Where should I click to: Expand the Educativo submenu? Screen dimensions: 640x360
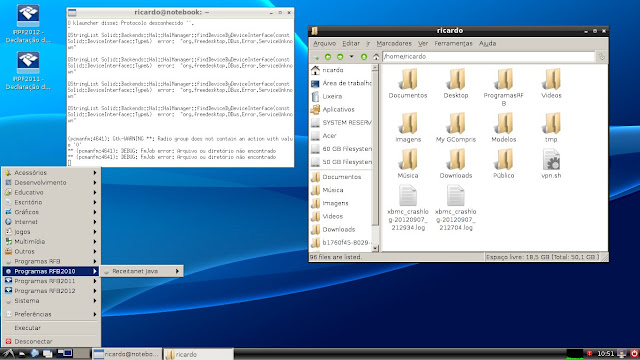coord(51,192)
